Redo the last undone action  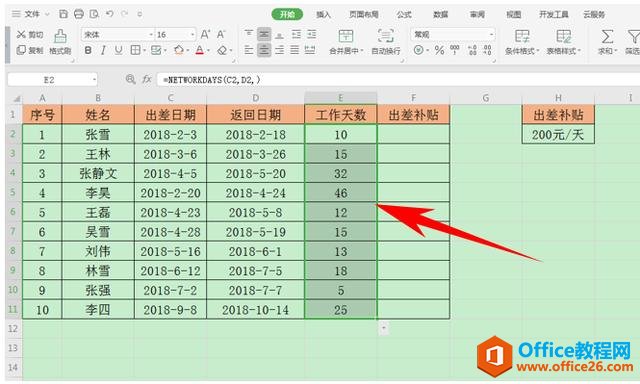pos(124,14)
